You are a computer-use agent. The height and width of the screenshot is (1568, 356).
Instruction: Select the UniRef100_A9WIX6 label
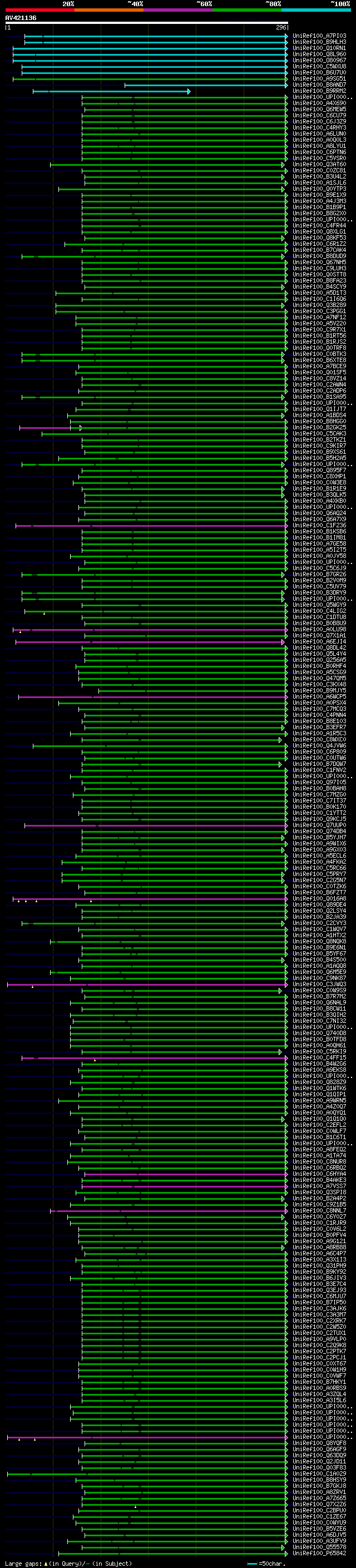tap(319, 844)
